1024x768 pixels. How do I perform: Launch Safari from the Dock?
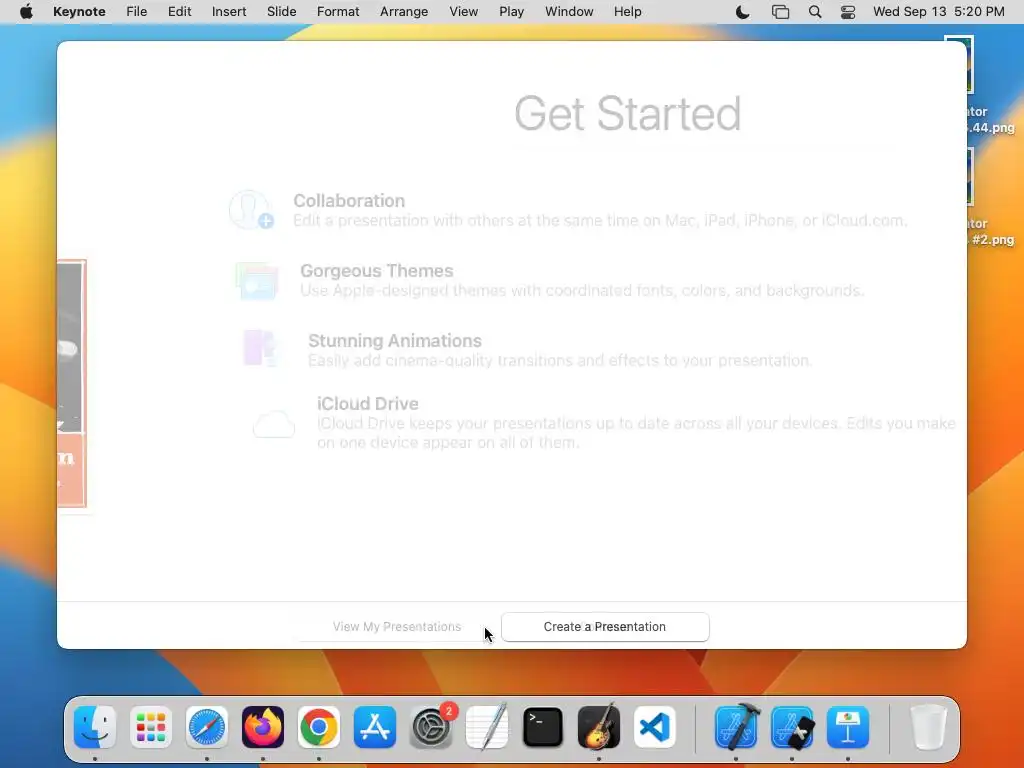tap(207, 727)
